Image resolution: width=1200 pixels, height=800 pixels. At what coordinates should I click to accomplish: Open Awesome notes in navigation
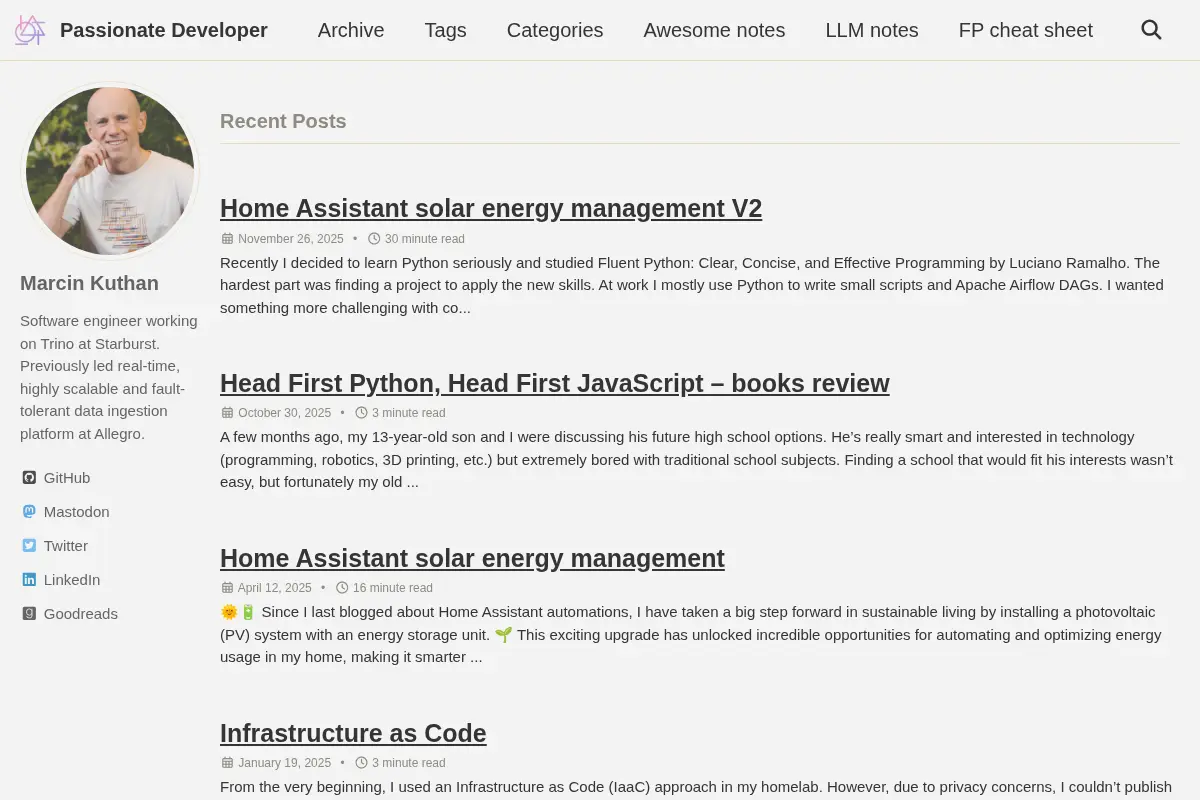[714, 30]
